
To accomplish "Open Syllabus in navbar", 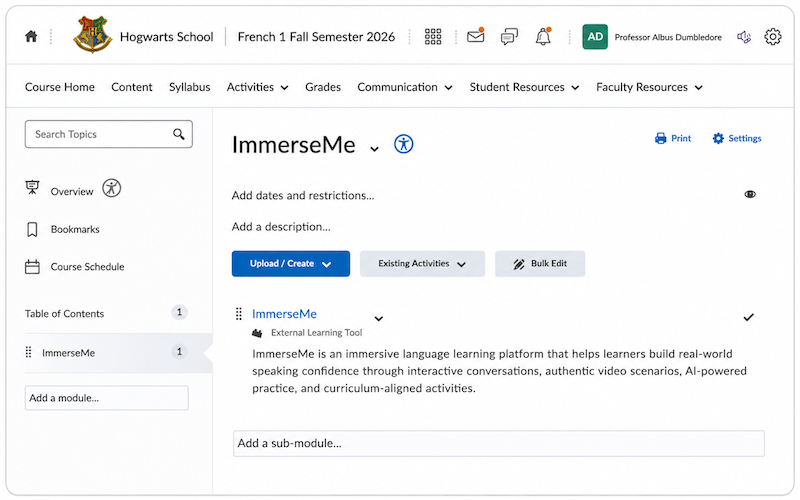I will point(189,87).
